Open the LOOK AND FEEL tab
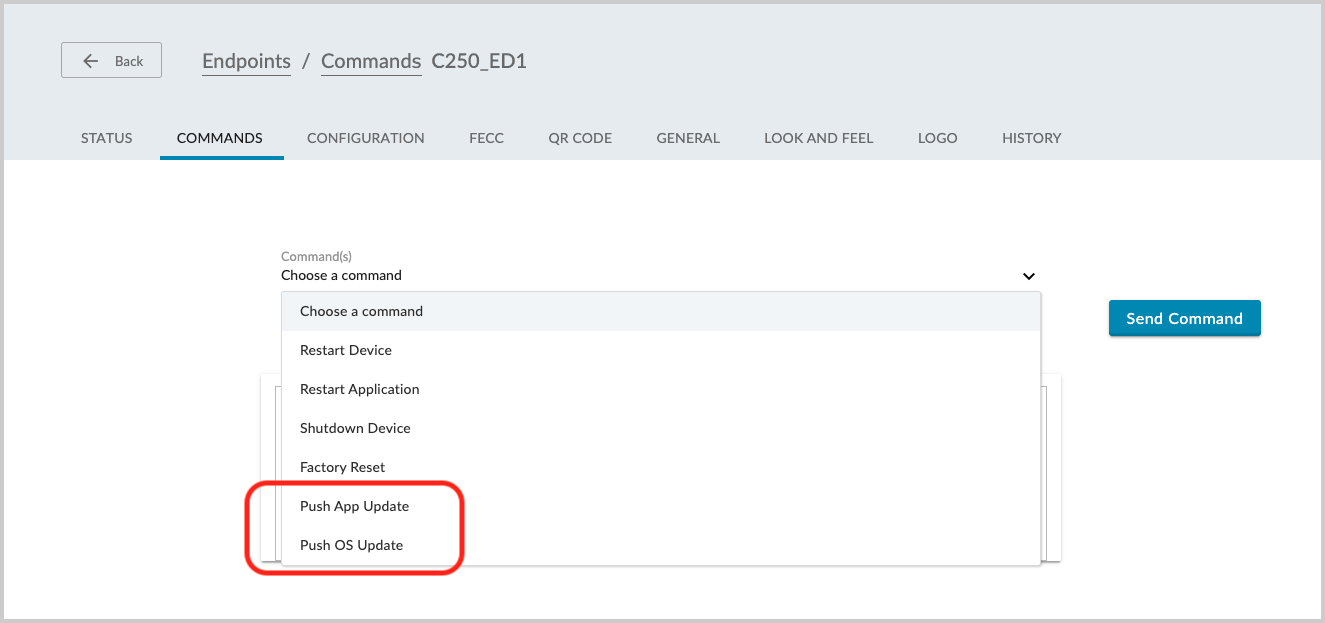Screen dimensions: 1325x623 pos(819,138)
